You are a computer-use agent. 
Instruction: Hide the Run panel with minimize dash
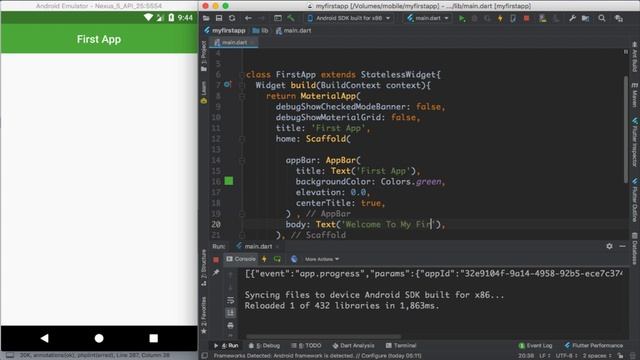tap(622, 246)
